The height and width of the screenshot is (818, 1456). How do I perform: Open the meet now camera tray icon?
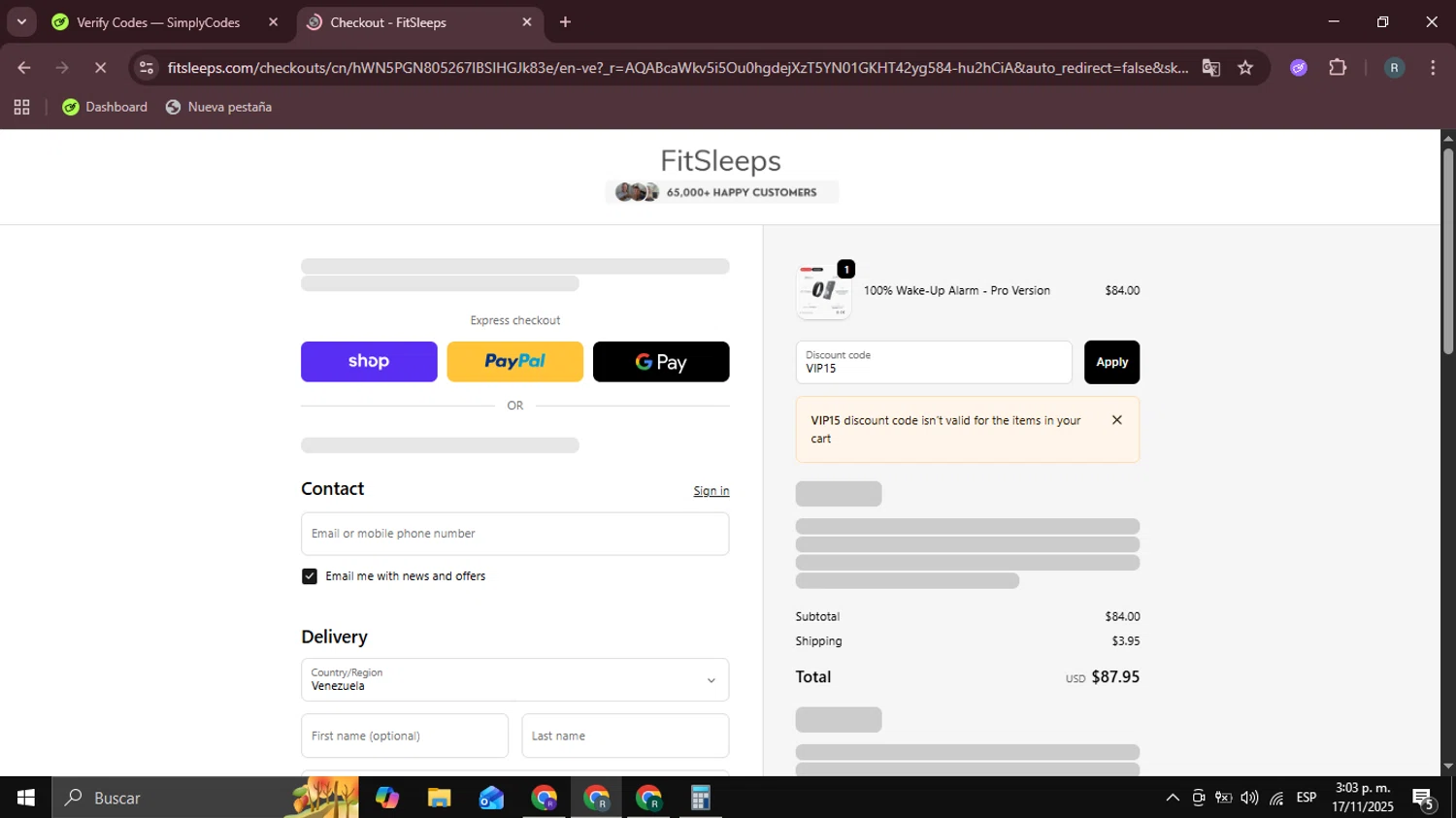(x=1199, y=798)
